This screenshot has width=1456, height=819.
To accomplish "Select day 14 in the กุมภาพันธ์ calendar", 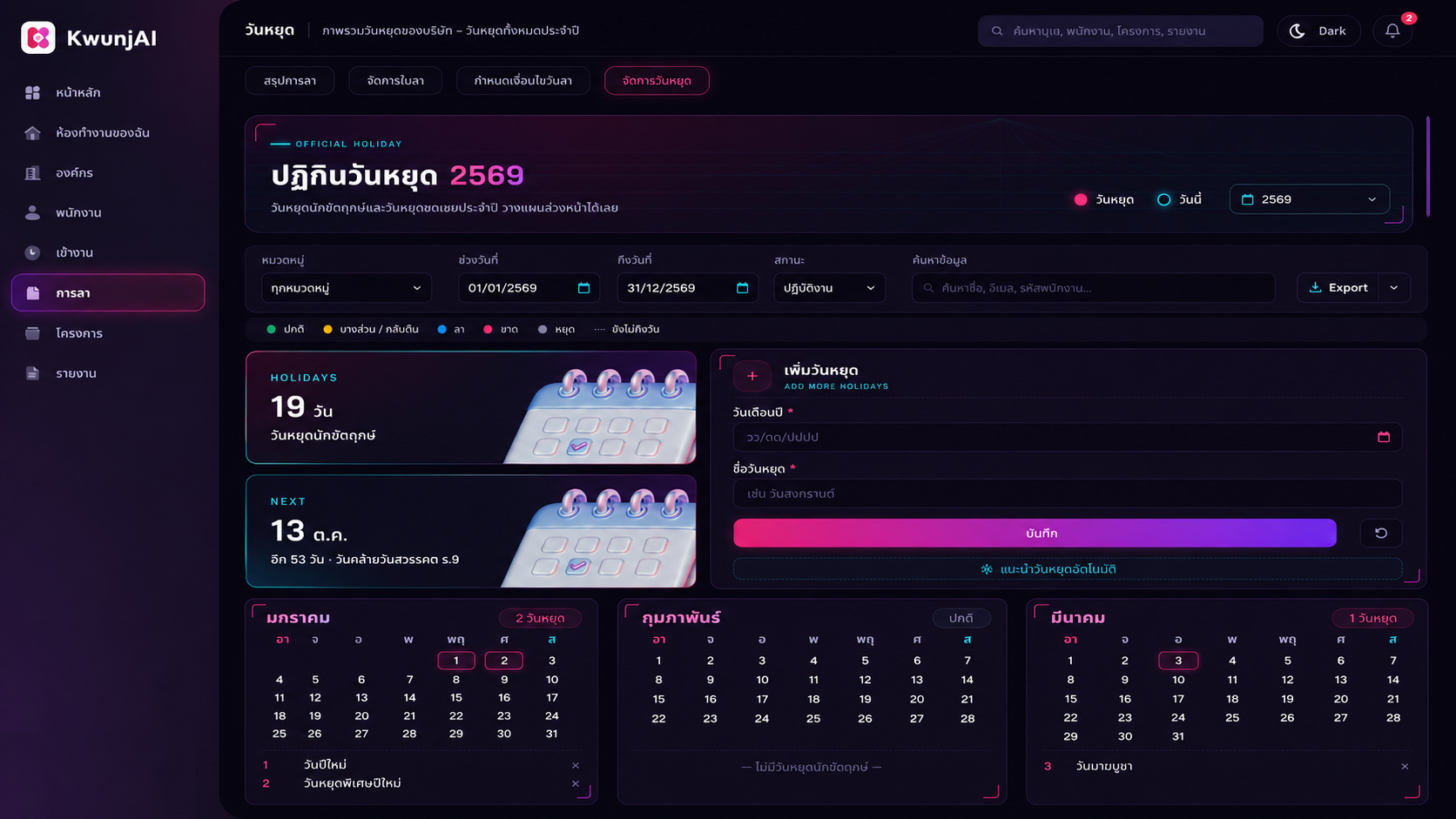I will (967, 680).
